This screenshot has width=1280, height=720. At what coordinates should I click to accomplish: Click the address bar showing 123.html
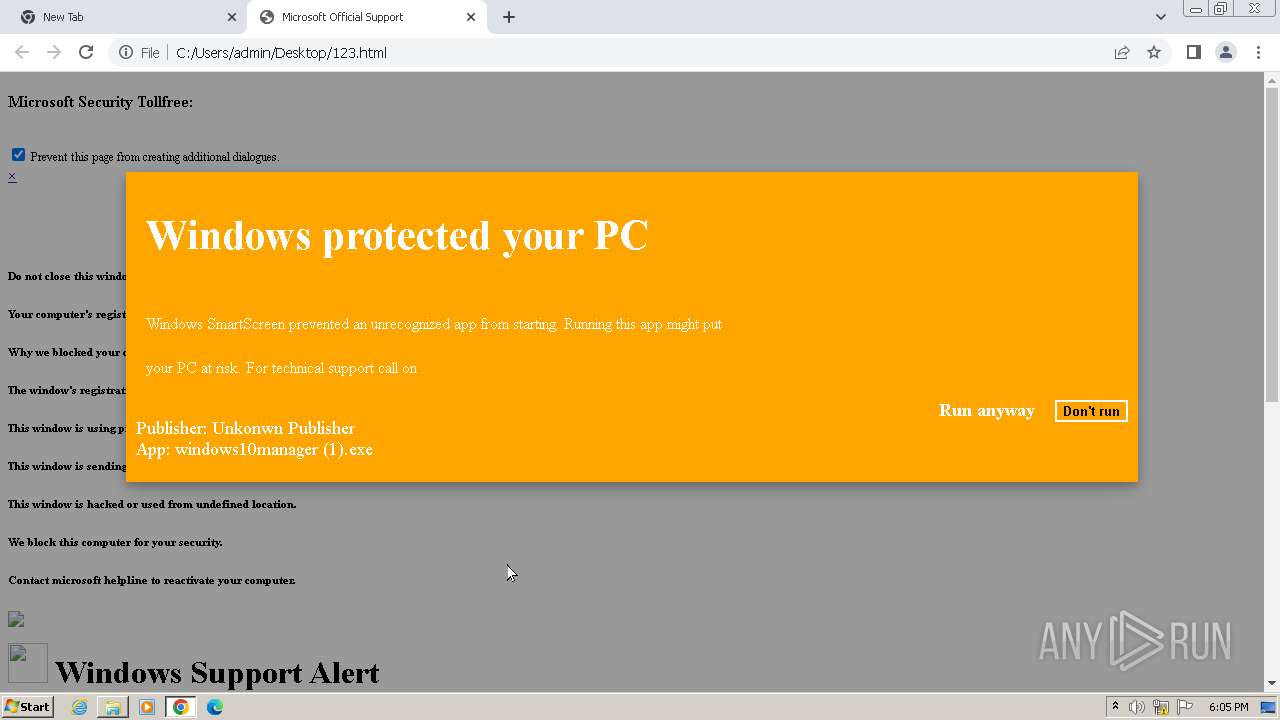click(640, 53)
